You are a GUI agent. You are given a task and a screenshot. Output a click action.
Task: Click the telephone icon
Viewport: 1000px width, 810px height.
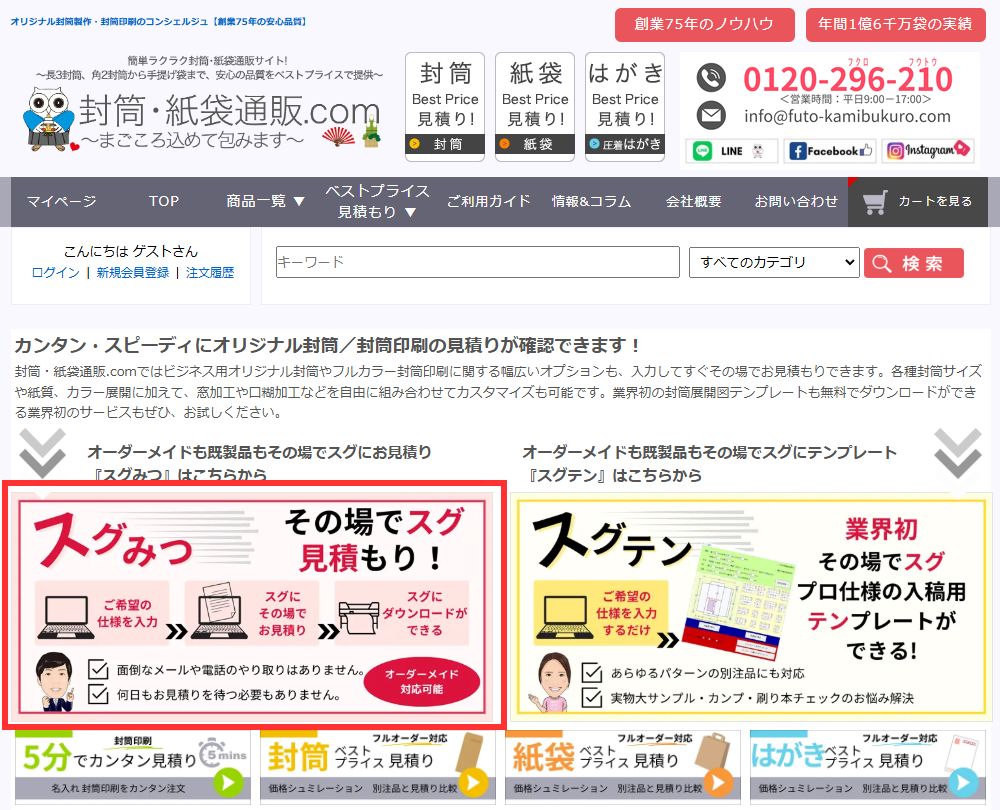(x=710, y=78)
